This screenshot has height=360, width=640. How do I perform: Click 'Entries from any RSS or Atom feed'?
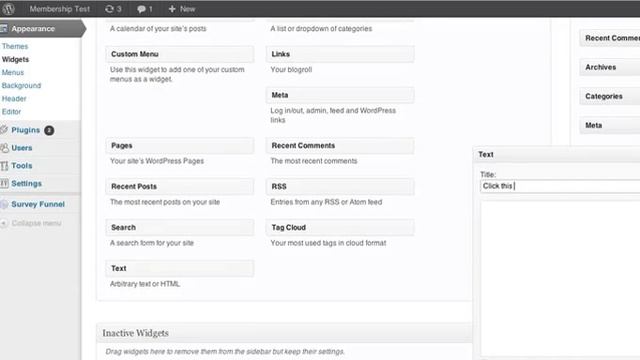pyautogui.click(x=326, y=202)
